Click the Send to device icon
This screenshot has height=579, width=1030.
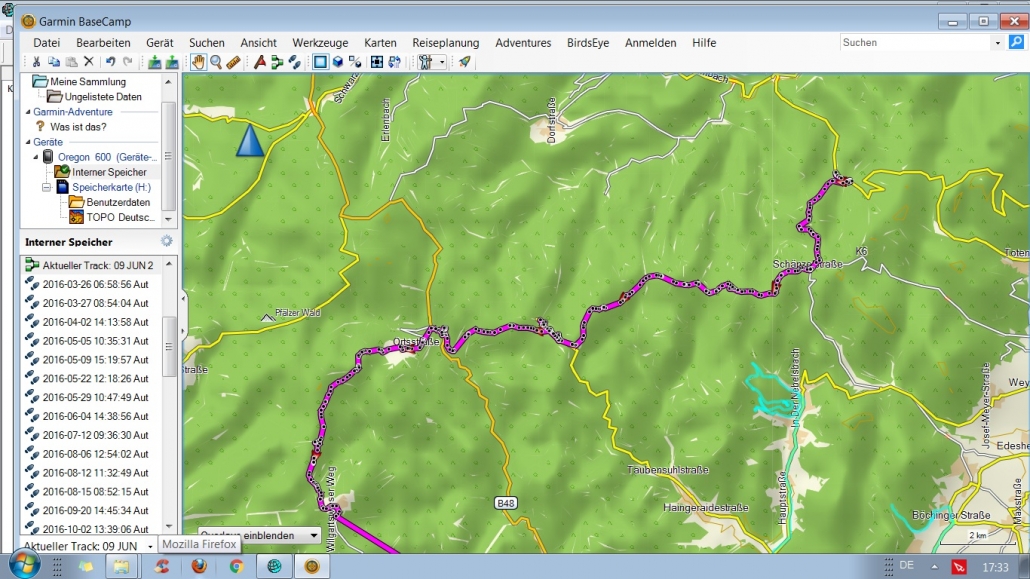(154, 62)
